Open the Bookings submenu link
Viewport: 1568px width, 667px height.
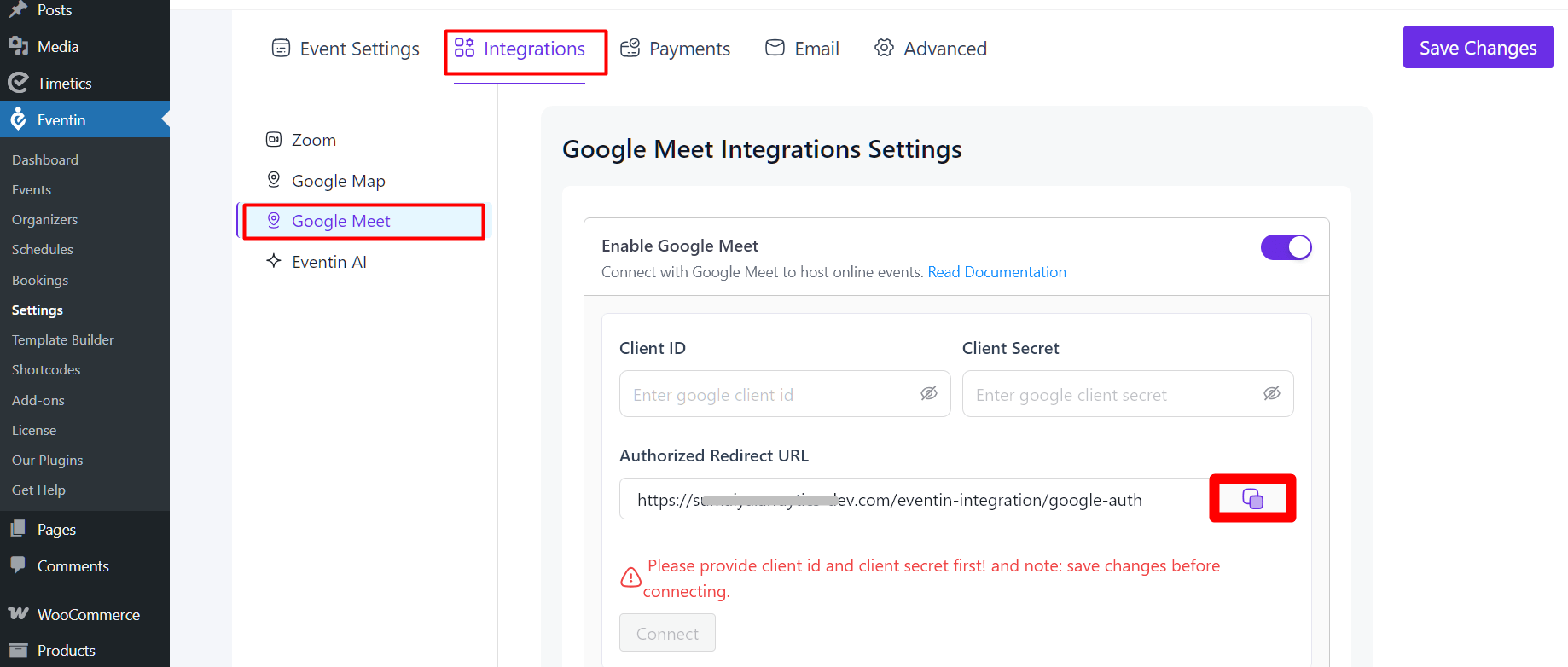click(40, 280)
